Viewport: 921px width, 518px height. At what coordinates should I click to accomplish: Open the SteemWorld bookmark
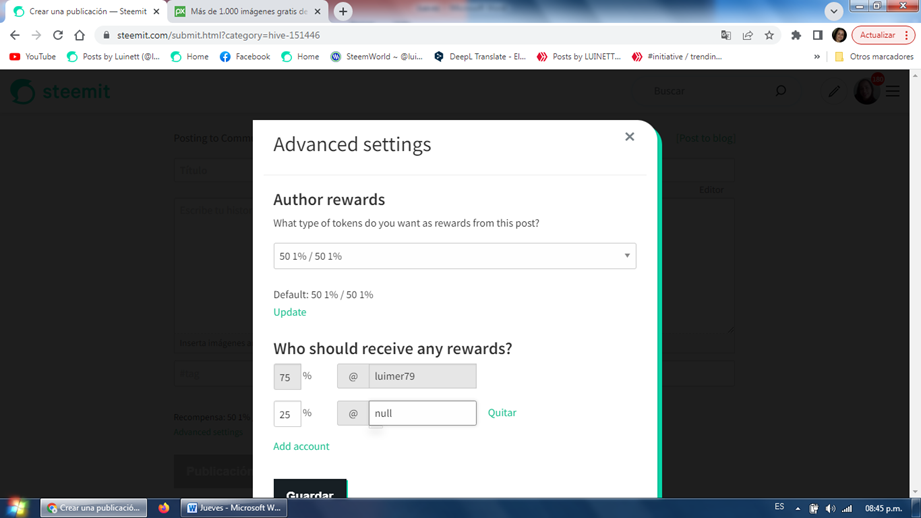coord(377,56)
